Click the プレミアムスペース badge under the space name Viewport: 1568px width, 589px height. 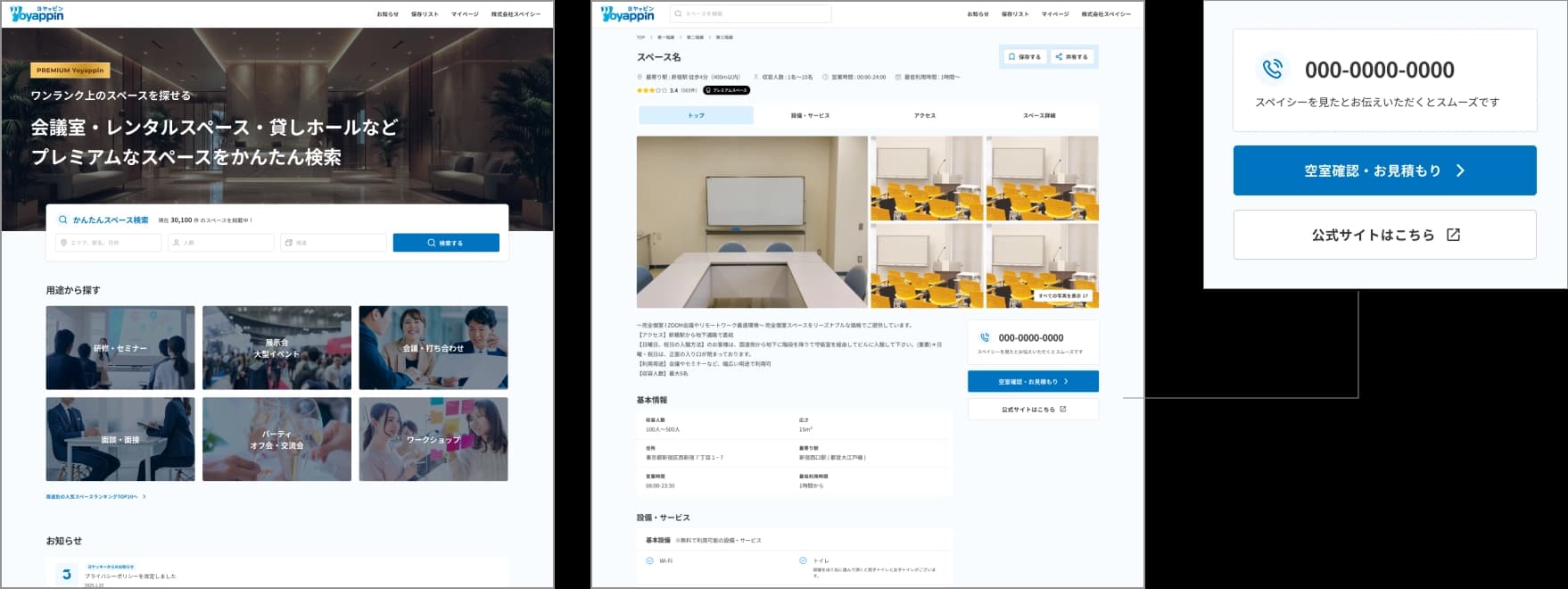727,90
